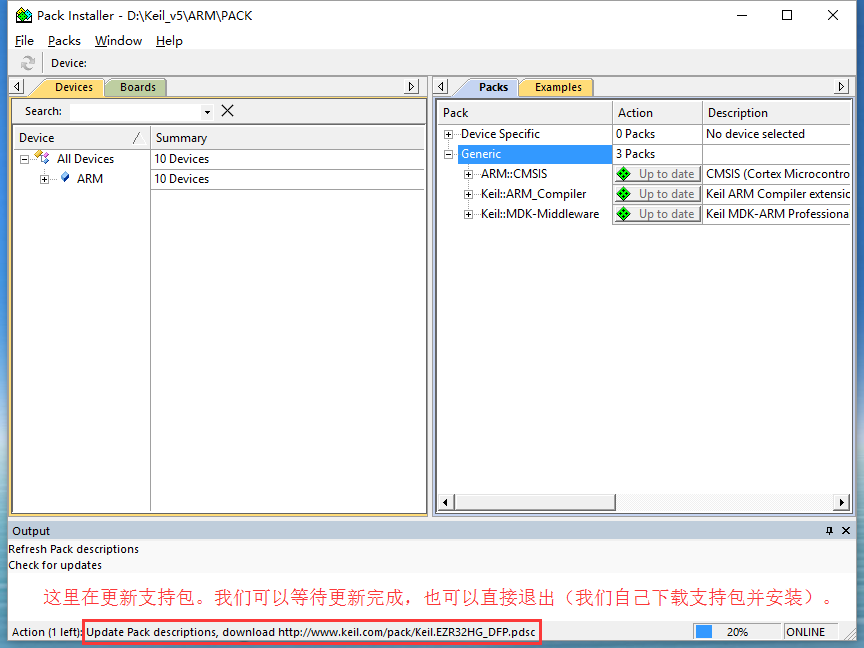Select the ARM::CMSIS pack row
The image size is (864, 648).
tap(514, 174)
